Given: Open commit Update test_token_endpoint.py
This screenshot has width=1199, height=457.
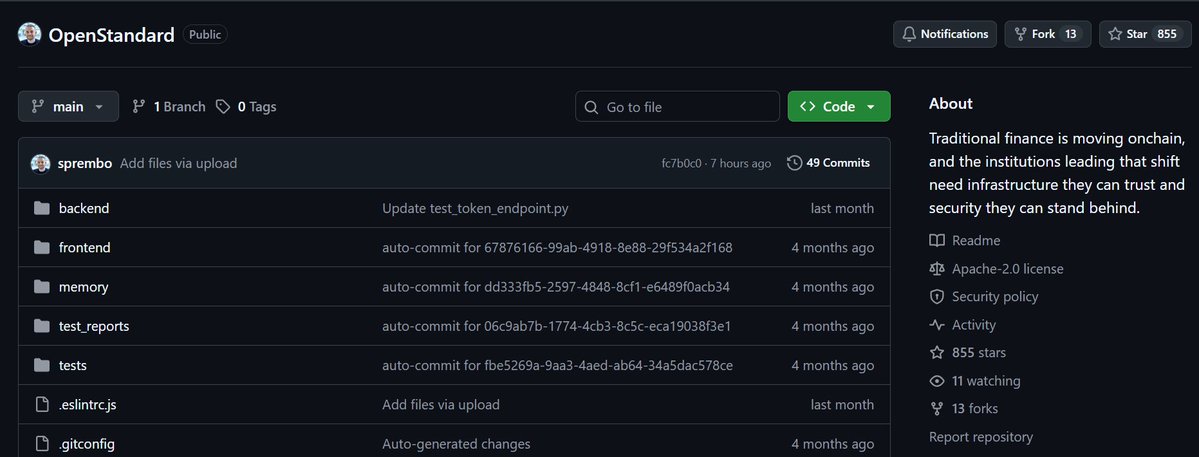Looking at the screenshot, I should [475, 208].
